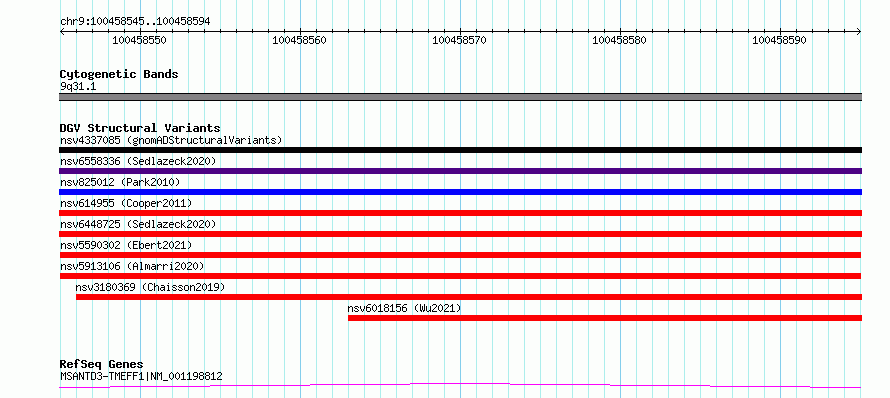
Task: Click ruler position 100458580
Action: 619,40
